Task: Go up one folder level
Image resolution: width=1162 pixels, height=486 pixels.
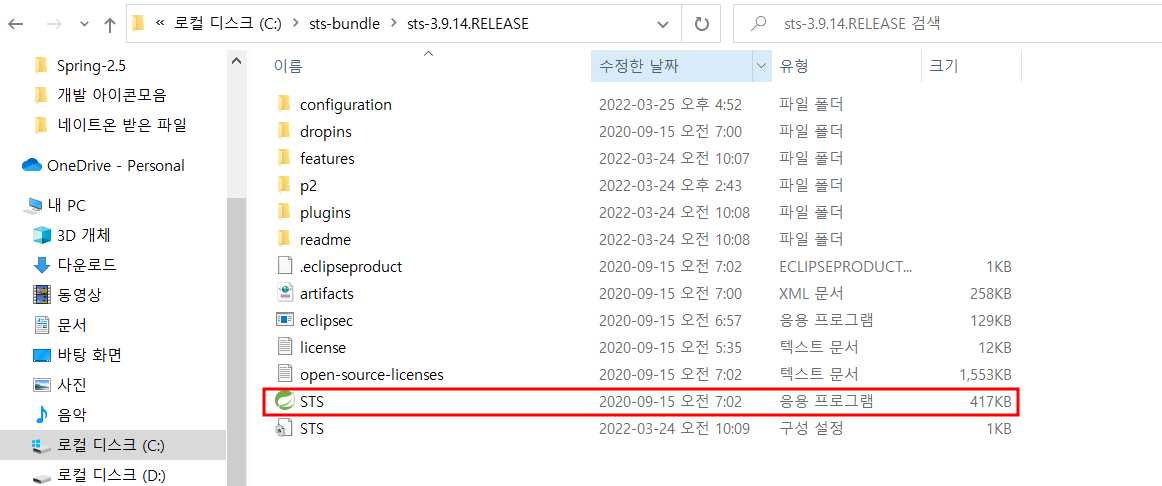Action: coord(110,24)
